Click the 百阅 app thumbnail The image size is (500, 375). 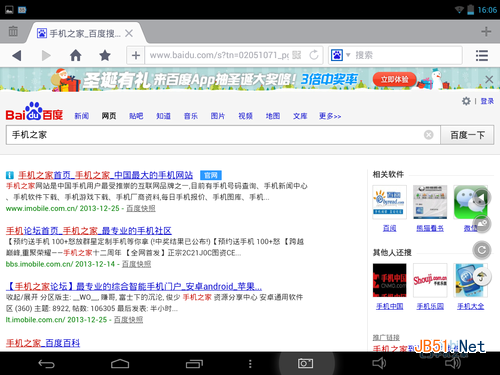(389, 202)
